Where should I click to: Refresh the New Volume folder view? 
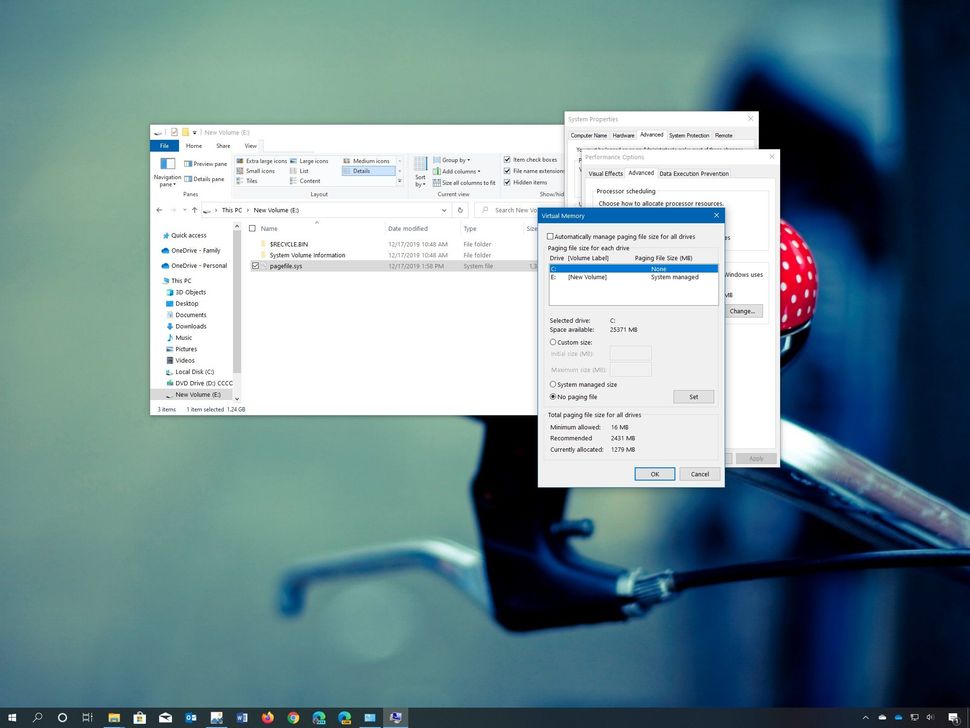pos(459,210)
